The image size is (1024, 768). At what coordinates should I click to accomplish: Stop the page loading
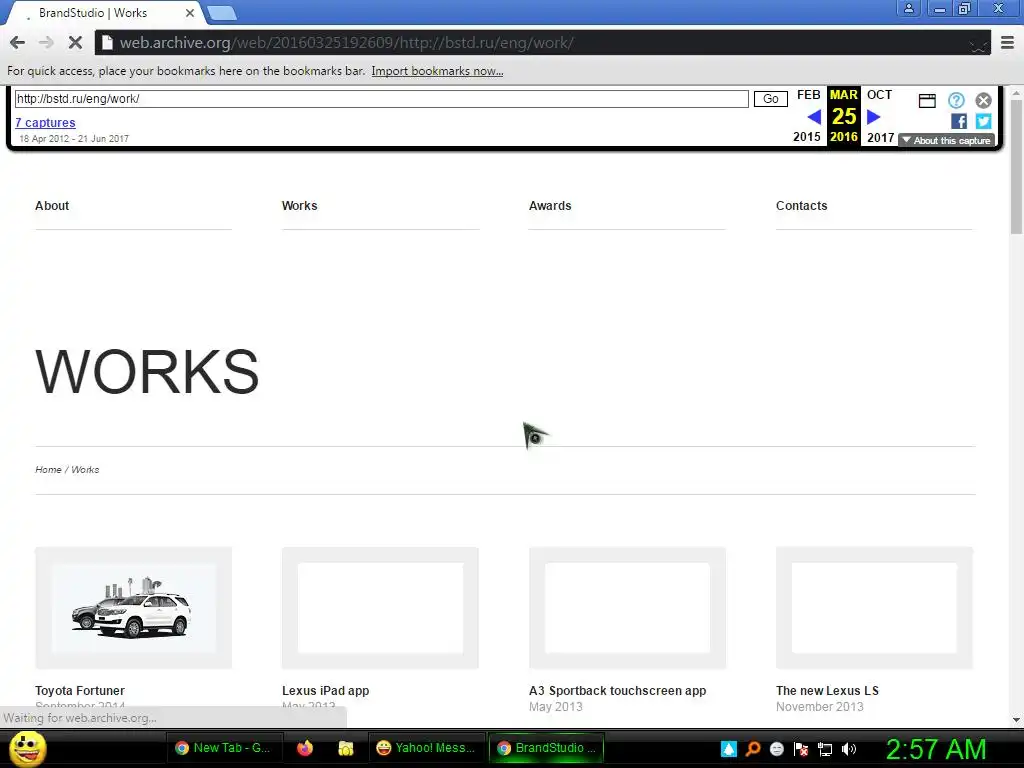click(x=75, y=43)
